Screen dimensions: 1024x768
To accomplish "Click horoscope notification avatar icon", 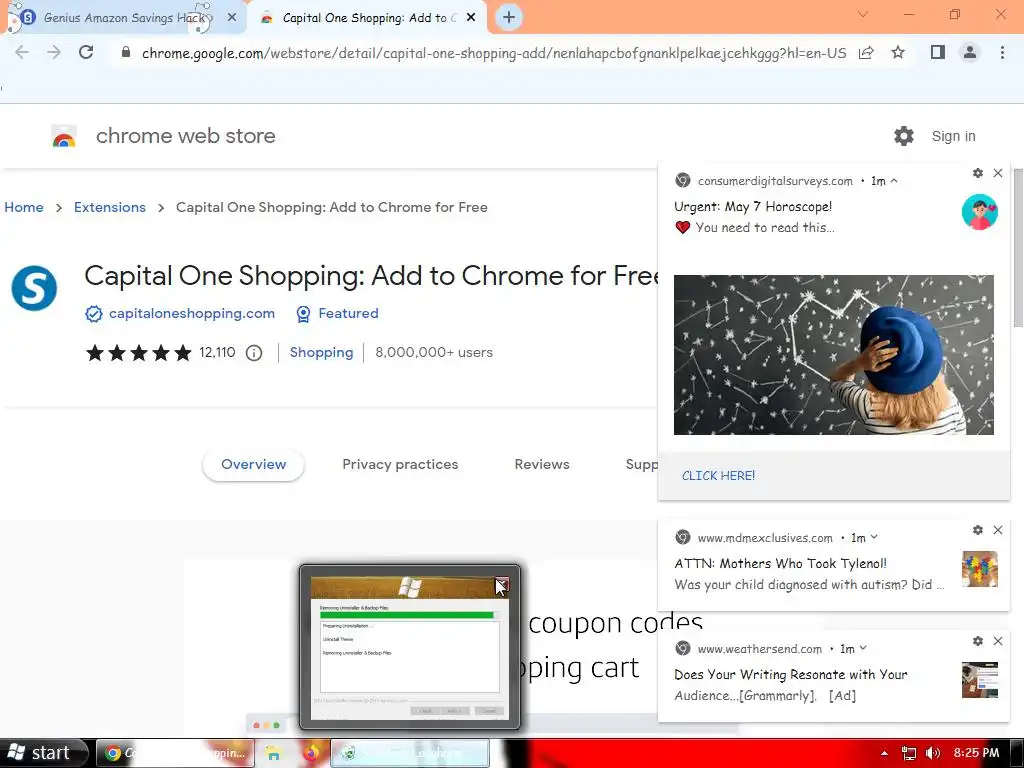I will click(980, 212).
